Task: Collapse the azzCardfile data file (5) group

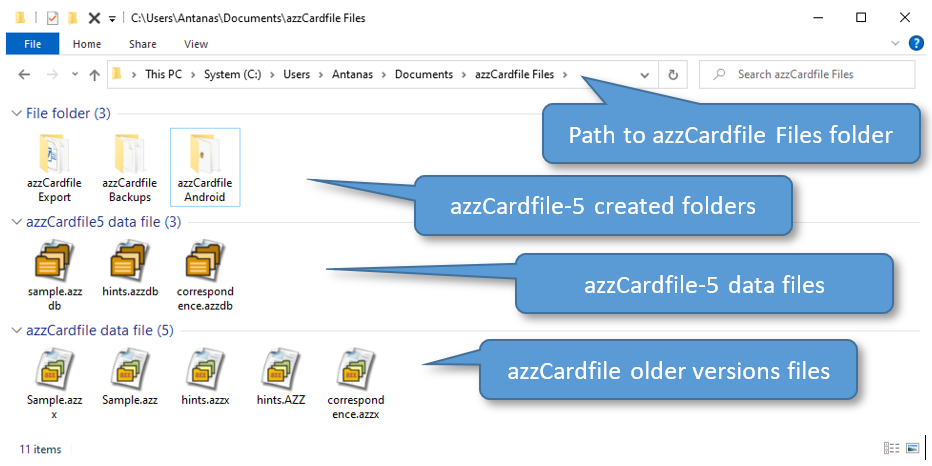Action: pos(16,330)
